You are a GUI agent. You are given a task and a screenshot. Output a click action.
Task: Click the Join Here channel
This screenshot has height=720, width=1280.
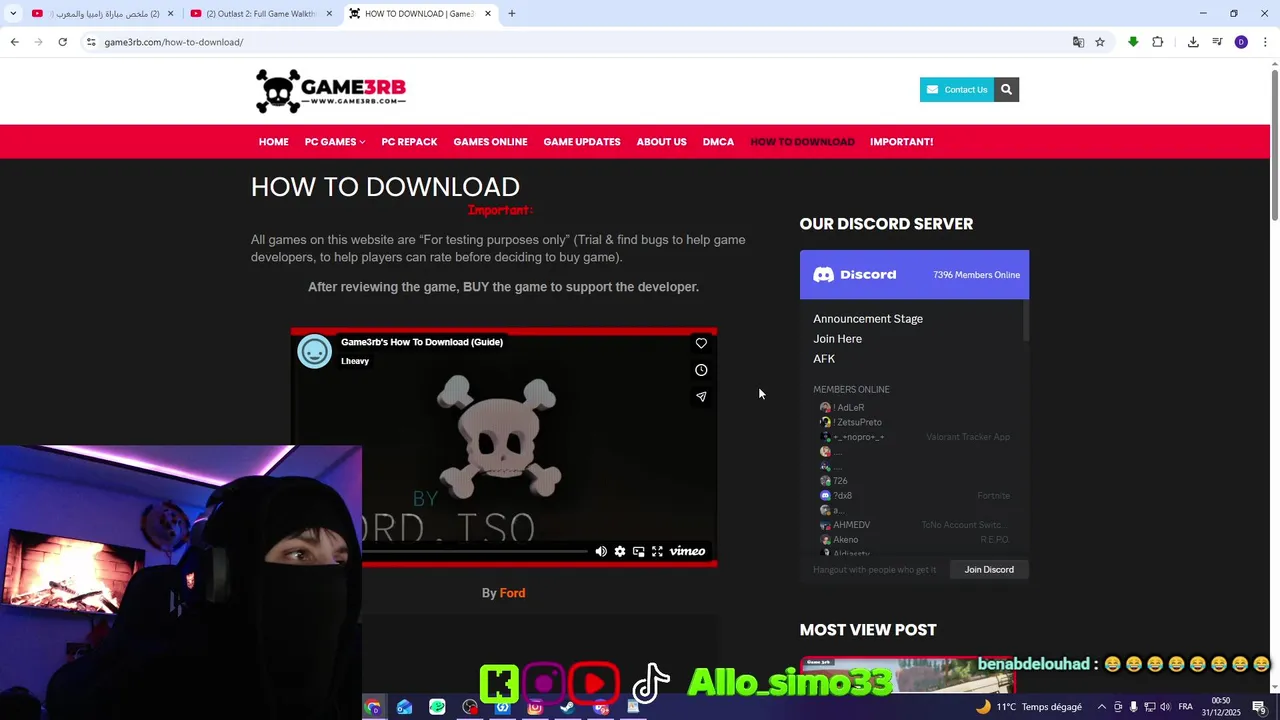(837, 339)
